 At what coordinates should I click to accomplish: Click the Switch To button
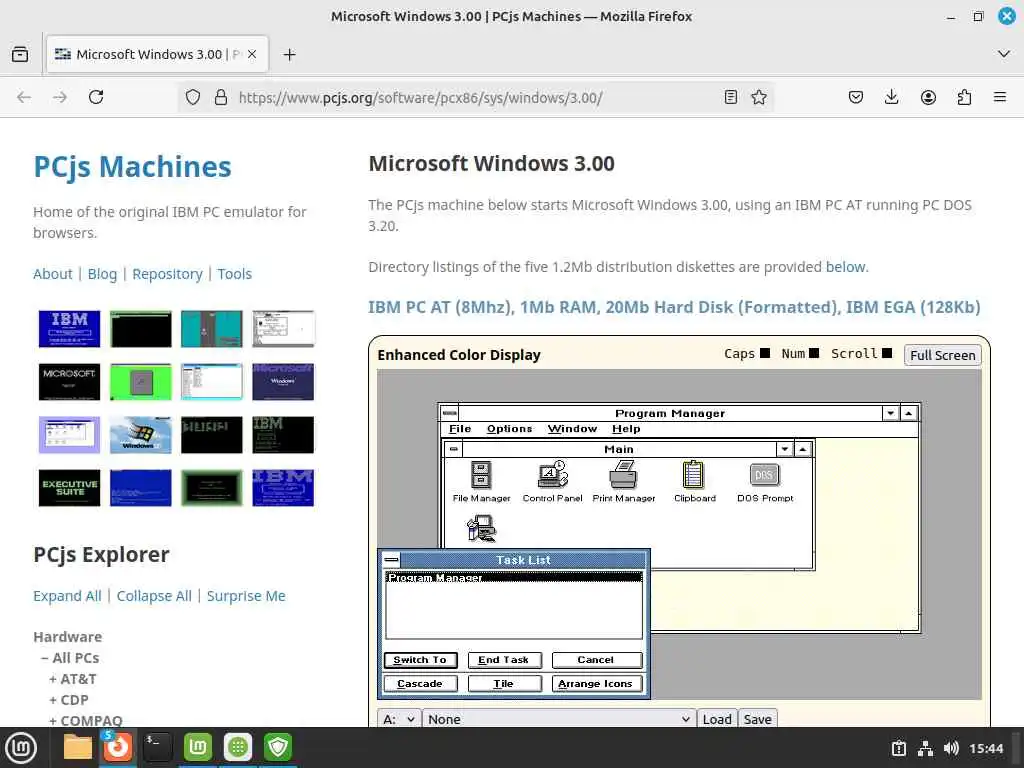pos(420,660)
